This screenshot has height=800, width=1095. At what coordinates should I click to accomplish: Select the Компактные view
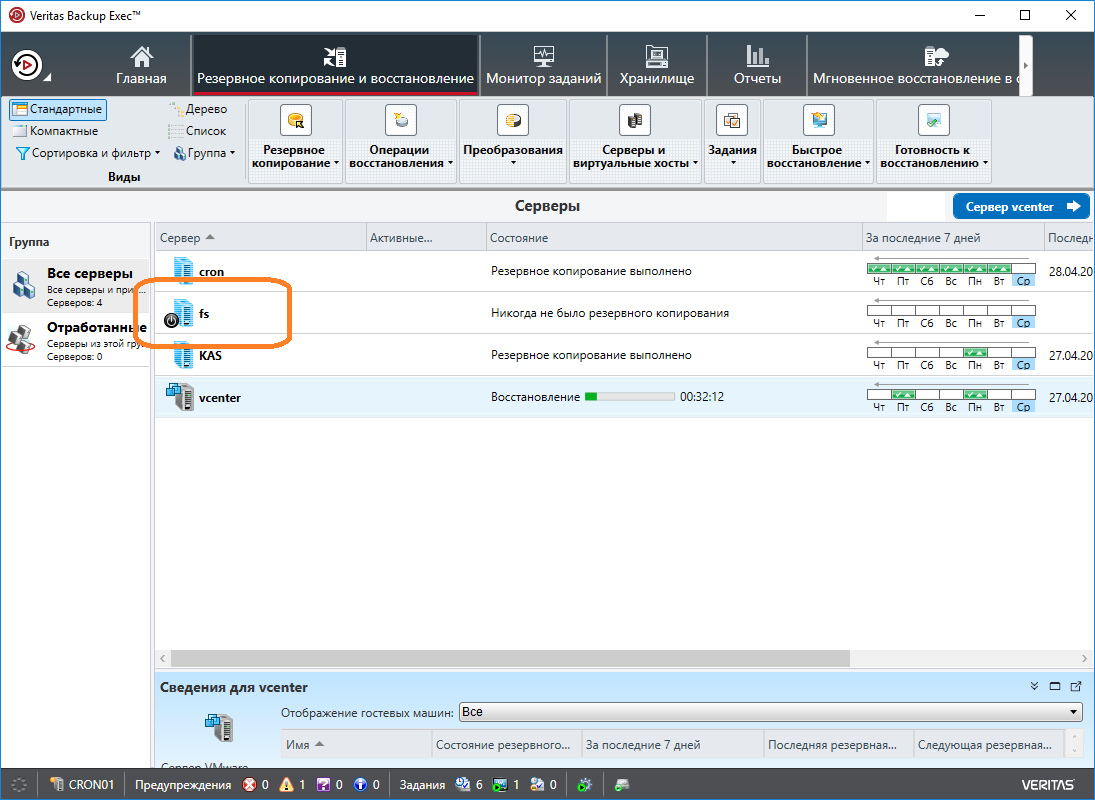[56, 131]
